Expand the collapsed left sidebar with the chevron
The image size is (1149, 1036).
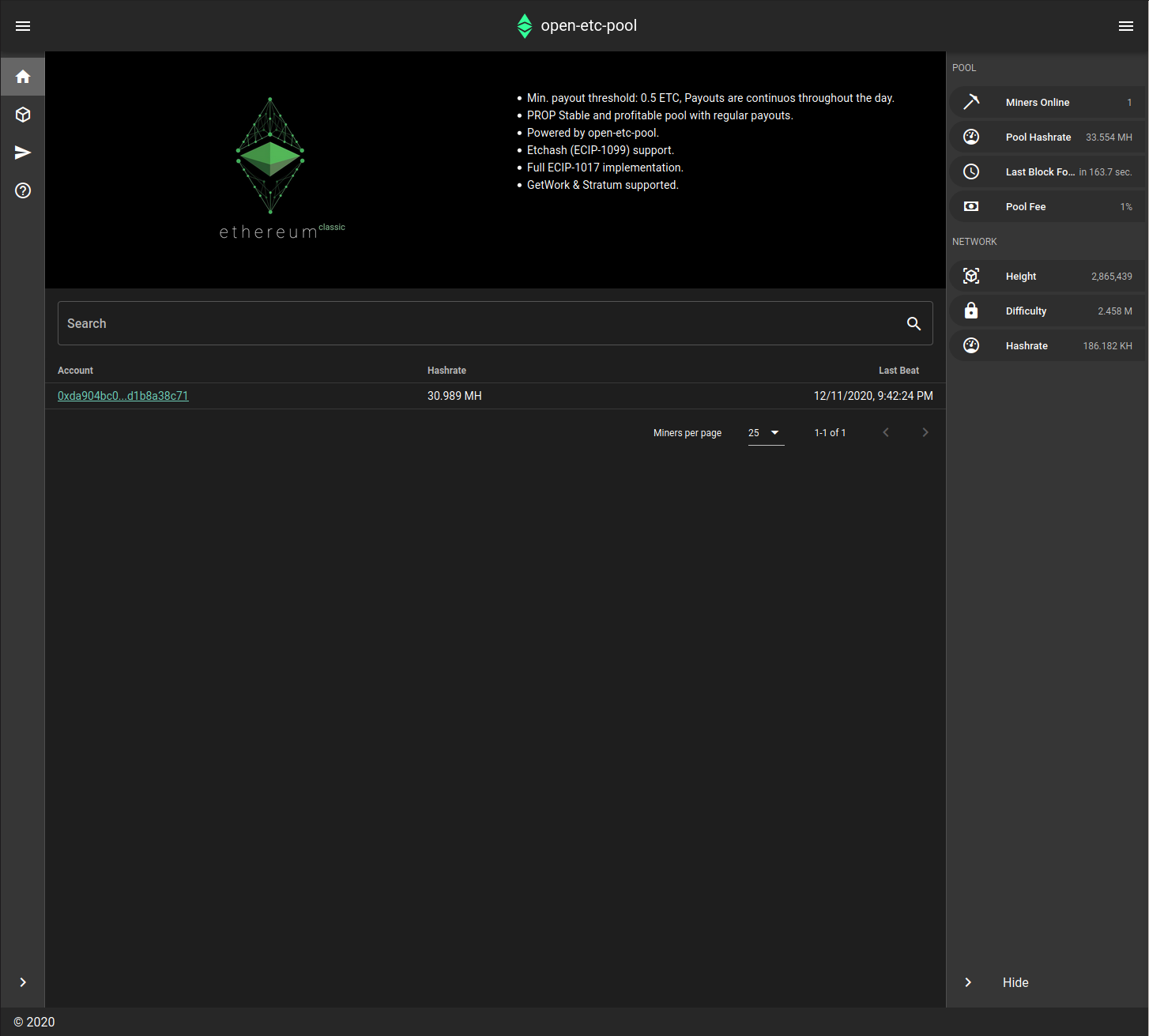point(22,982)
